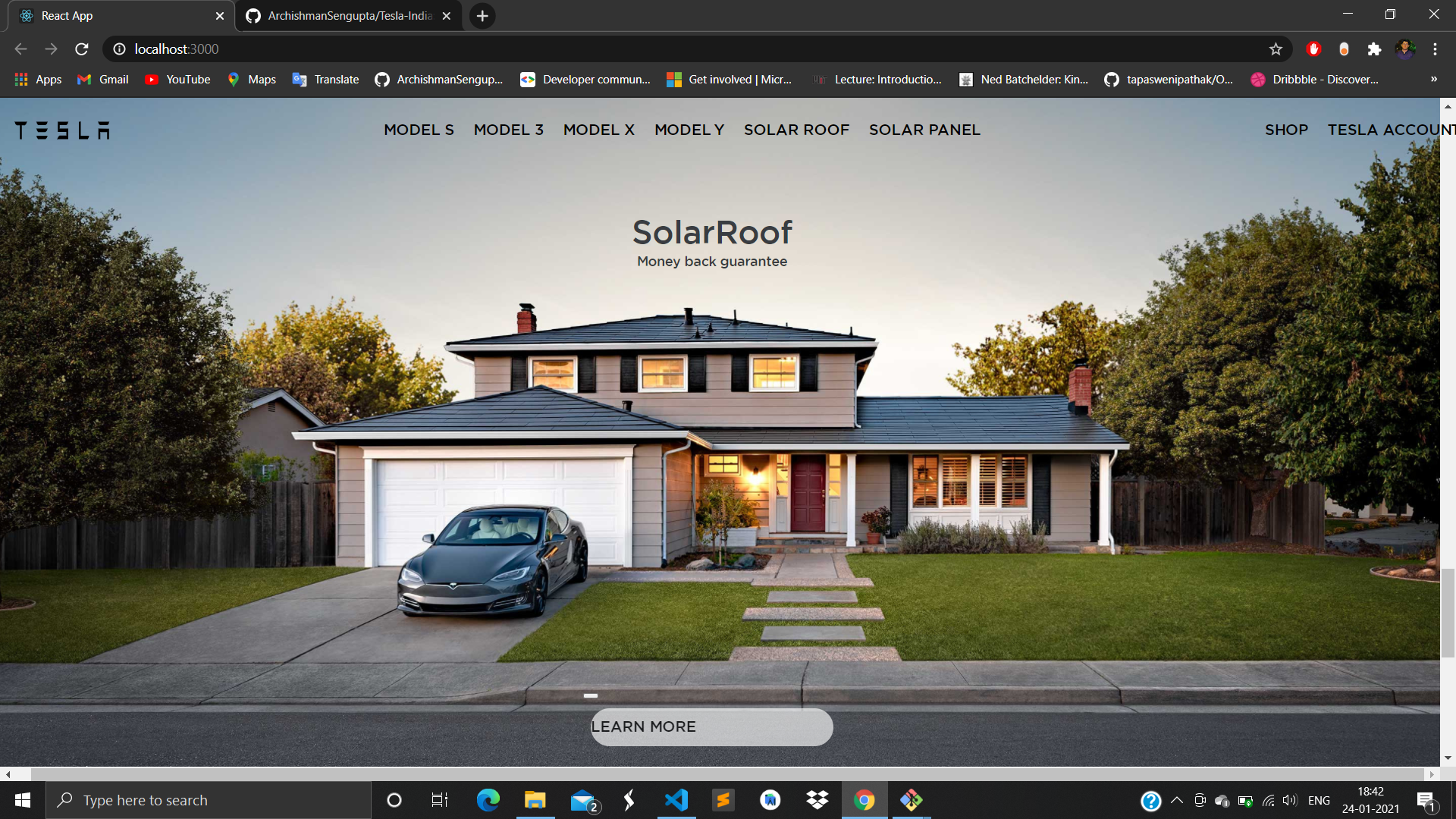Go to Solar Roof nav link
1456x819 pixels.
[796, 130]
